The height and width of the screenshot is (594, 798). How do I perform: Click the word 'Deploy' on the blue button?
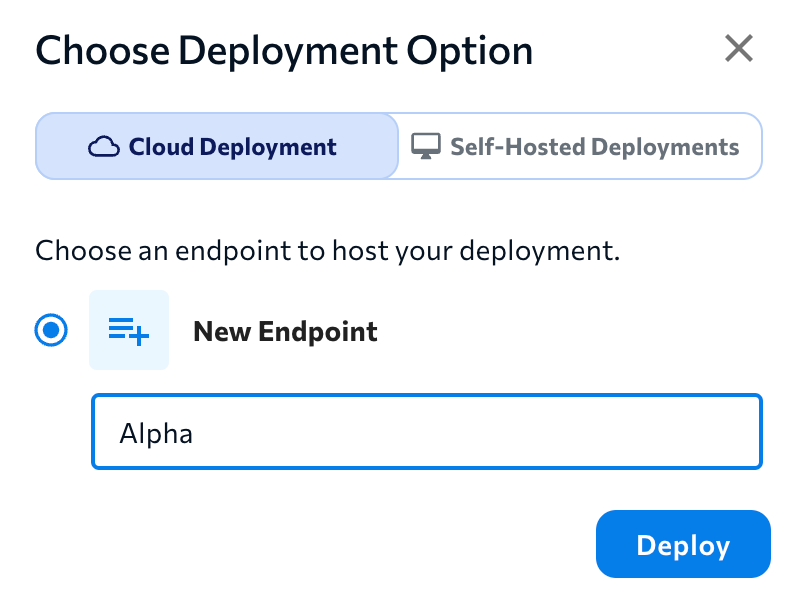[x=683, y=545]
